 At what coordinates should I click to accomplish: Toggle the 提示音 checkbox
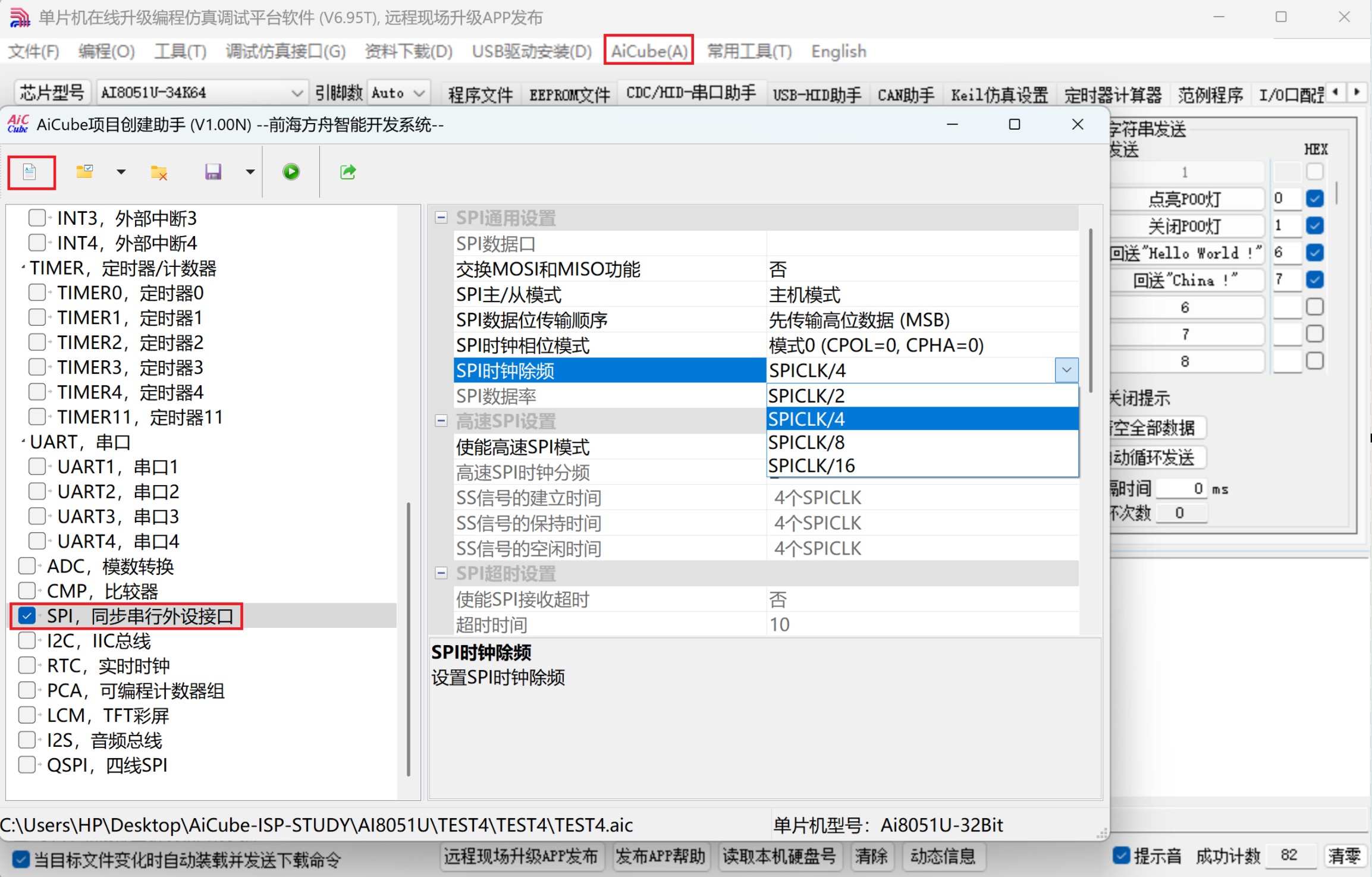pyautogui.click(x=1122, y=856)
